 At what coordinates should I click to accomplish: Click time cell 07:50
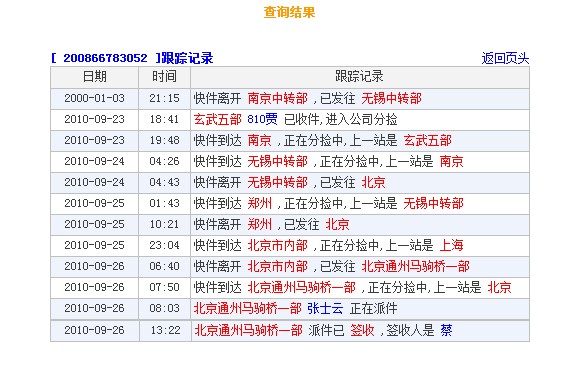pos(164,287)
